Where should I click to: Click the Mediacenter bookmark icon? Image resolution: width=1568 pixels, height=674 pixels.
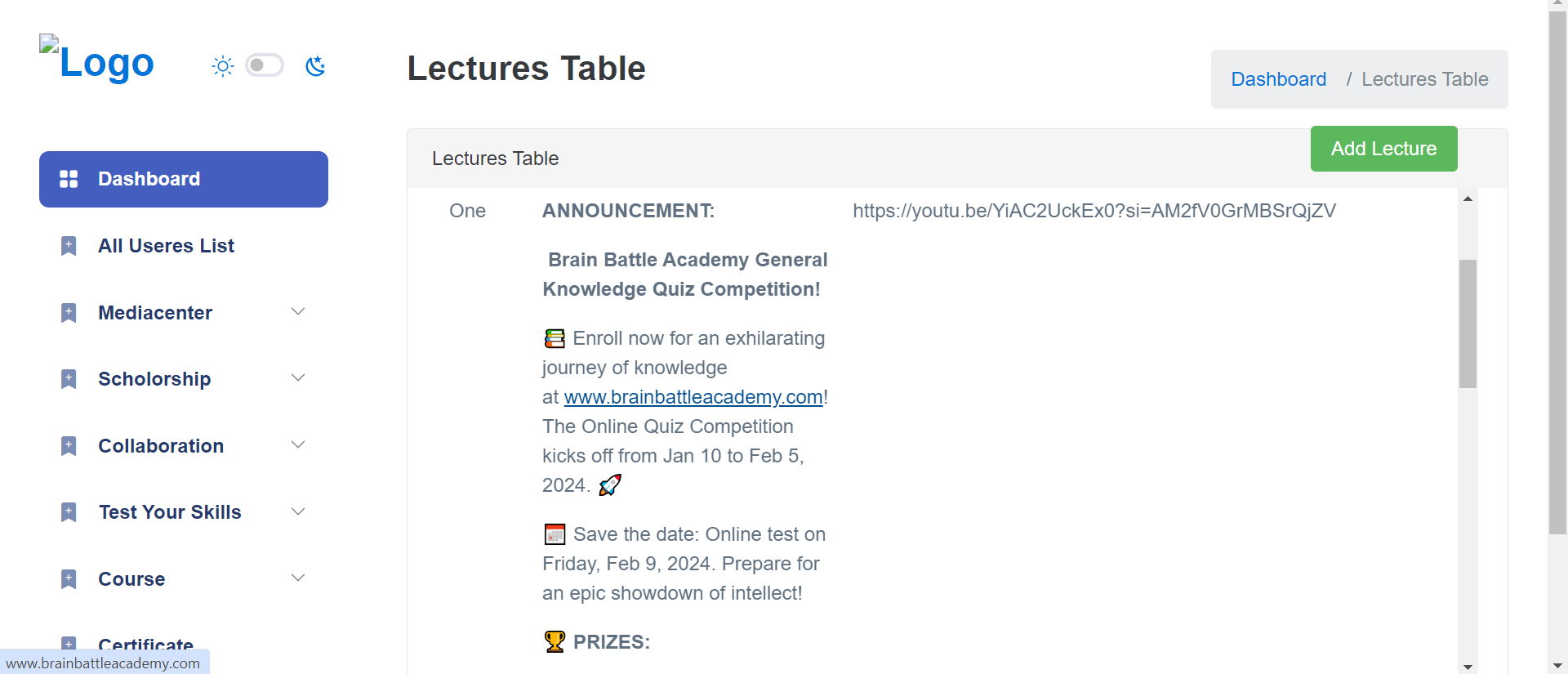tap(69, 313)
